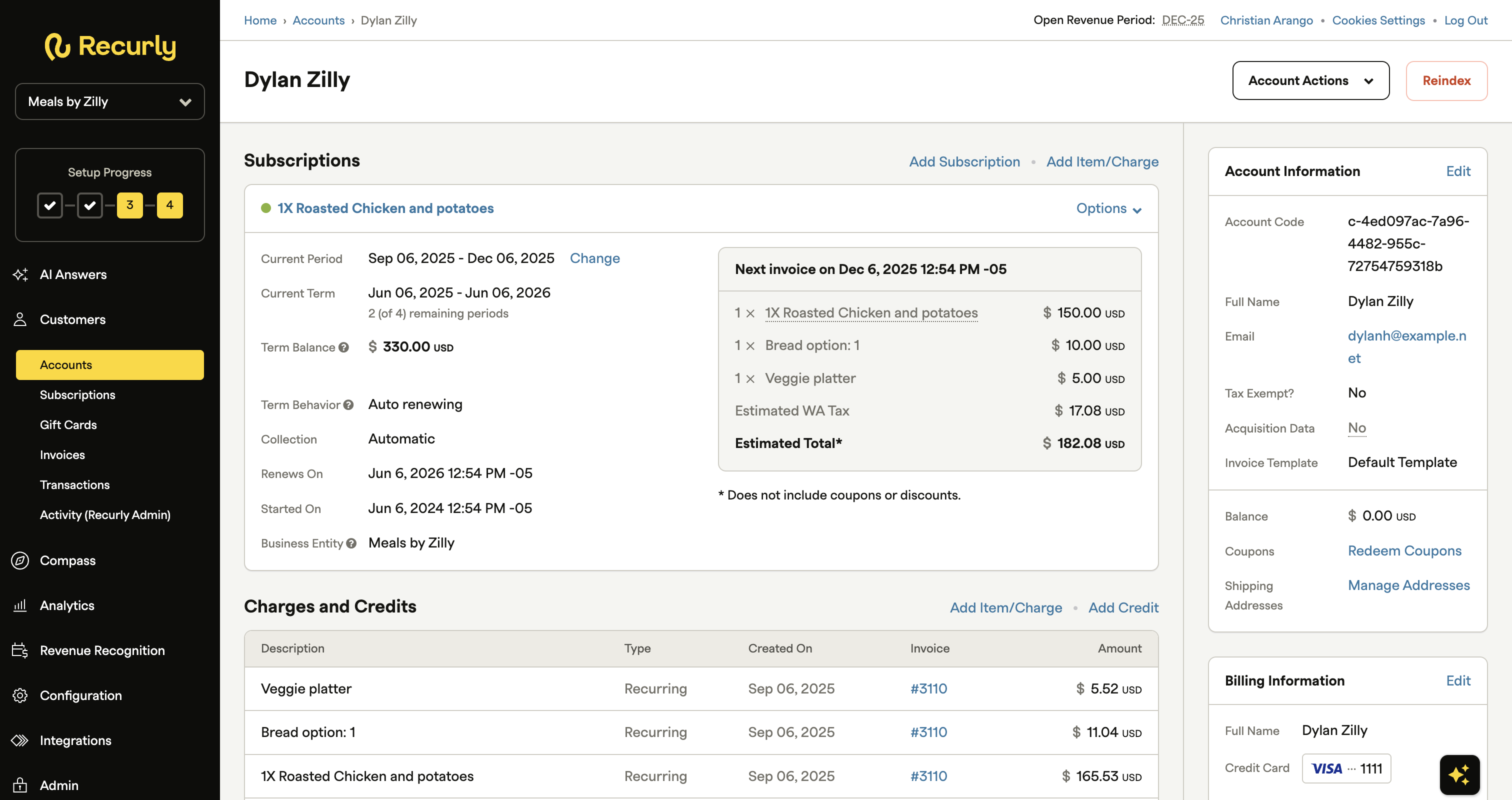
Task: Select setup progress step 3
Action: tap(129, 205)
